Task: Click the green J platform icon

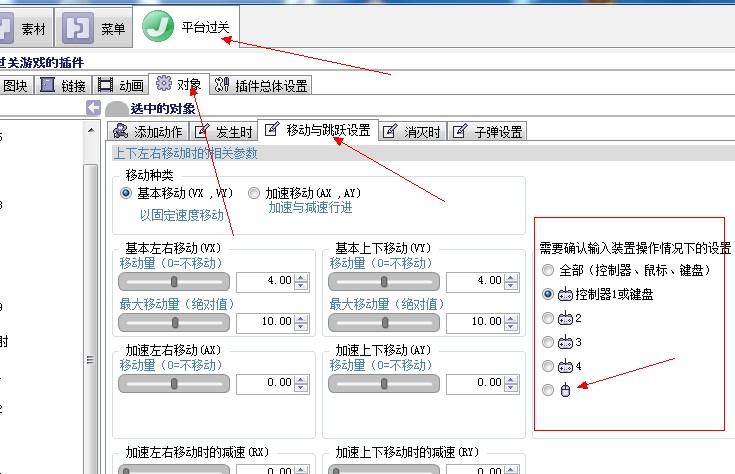Action: pos(158,27)
